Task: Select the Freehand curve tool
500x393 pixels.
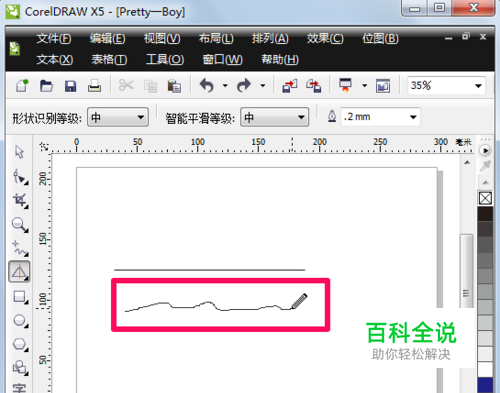Action: click(x=20, y=248)
